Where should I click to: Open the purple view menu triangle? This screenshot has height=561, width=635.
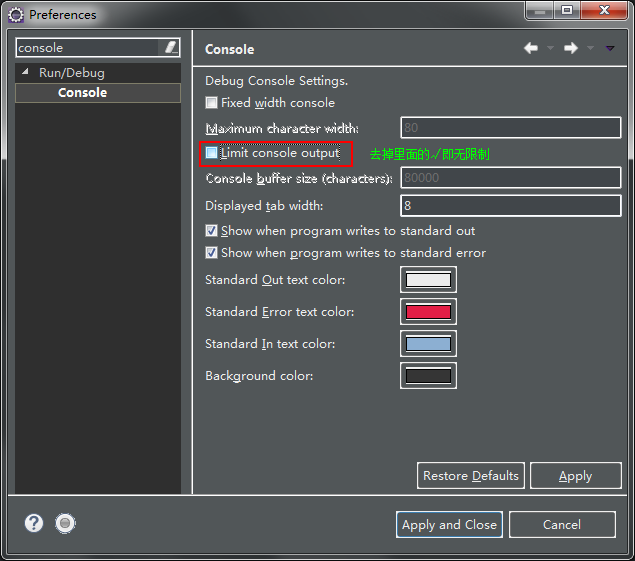[610, 48]
